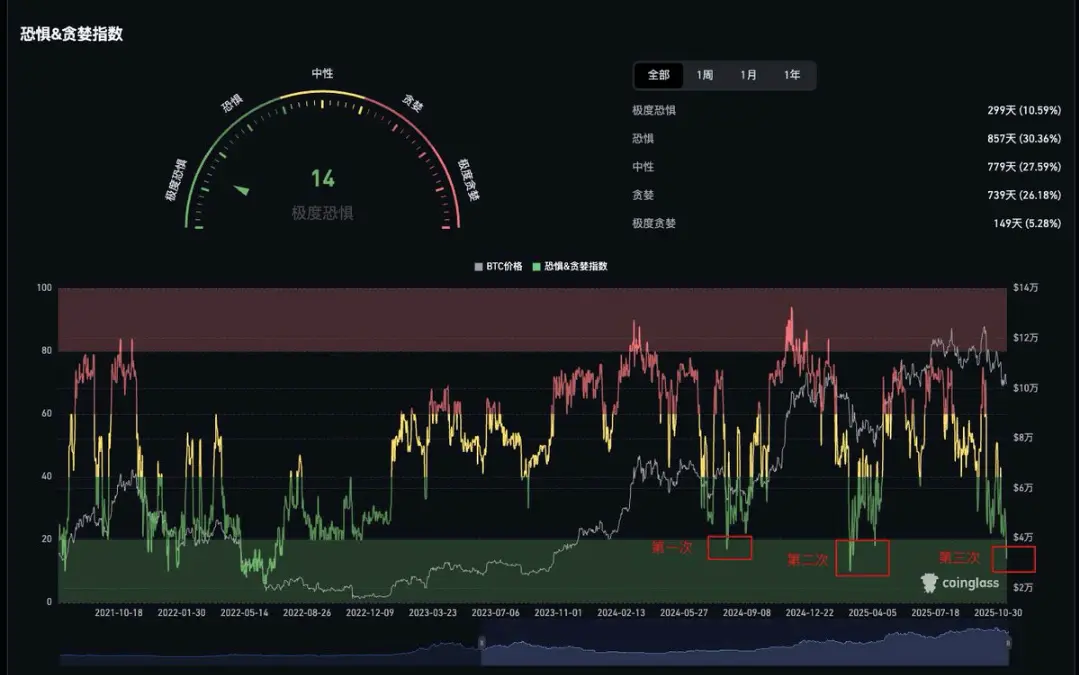The width and height of the screenshot is (1079, 675).
Task: Click the left range slider handle
Action: (x=482, y=643)
